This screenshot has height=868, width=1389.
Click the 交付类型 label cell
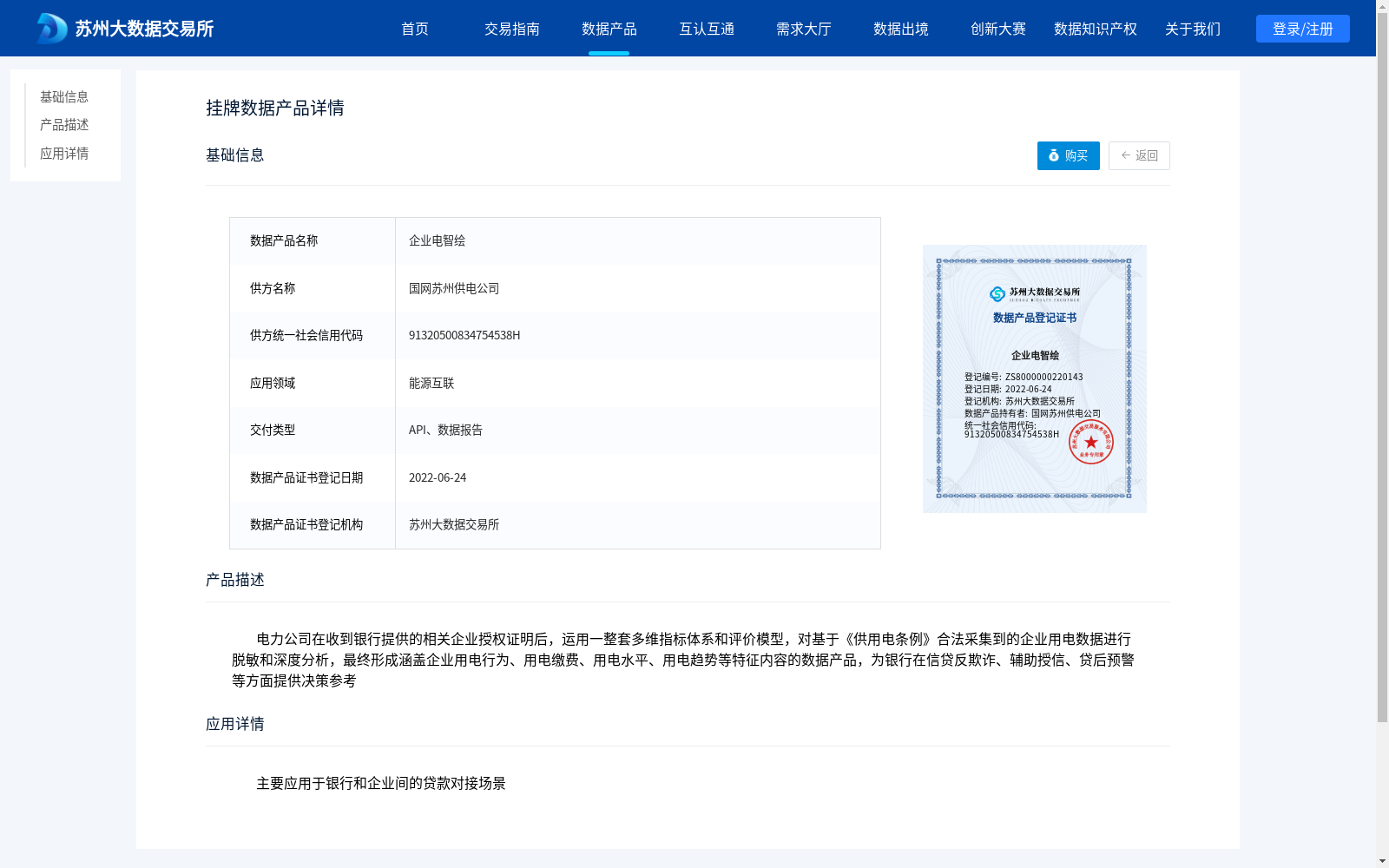(x=313, y=430)
